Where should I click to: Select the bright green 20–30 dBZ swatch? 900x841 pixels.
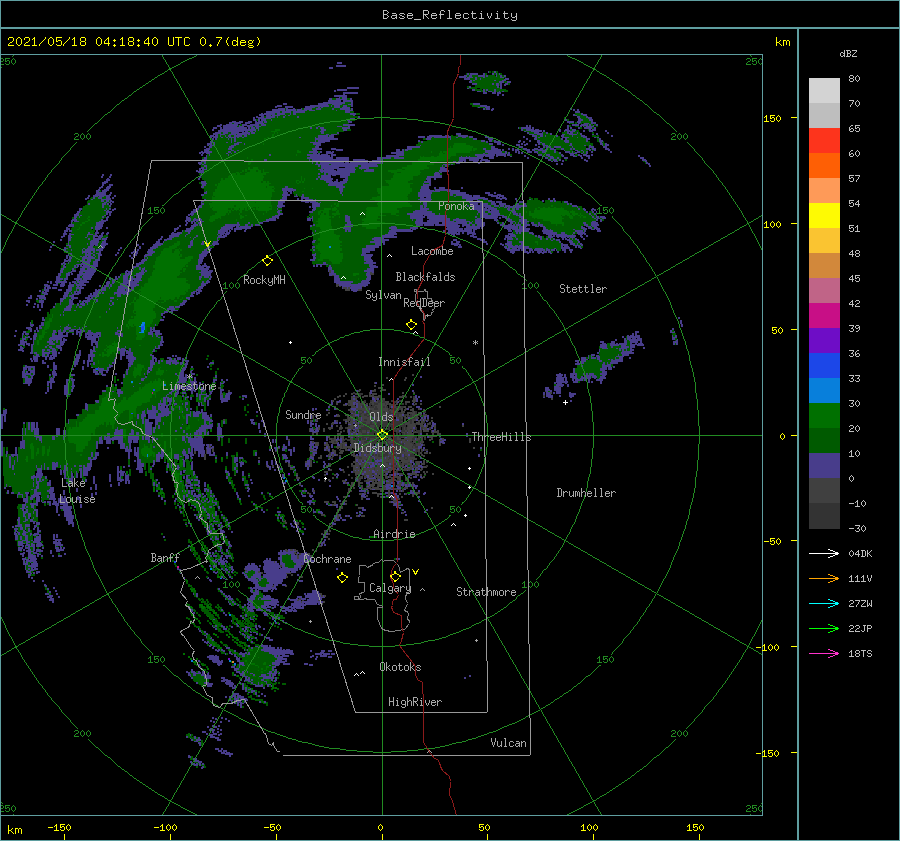(824, 416)
